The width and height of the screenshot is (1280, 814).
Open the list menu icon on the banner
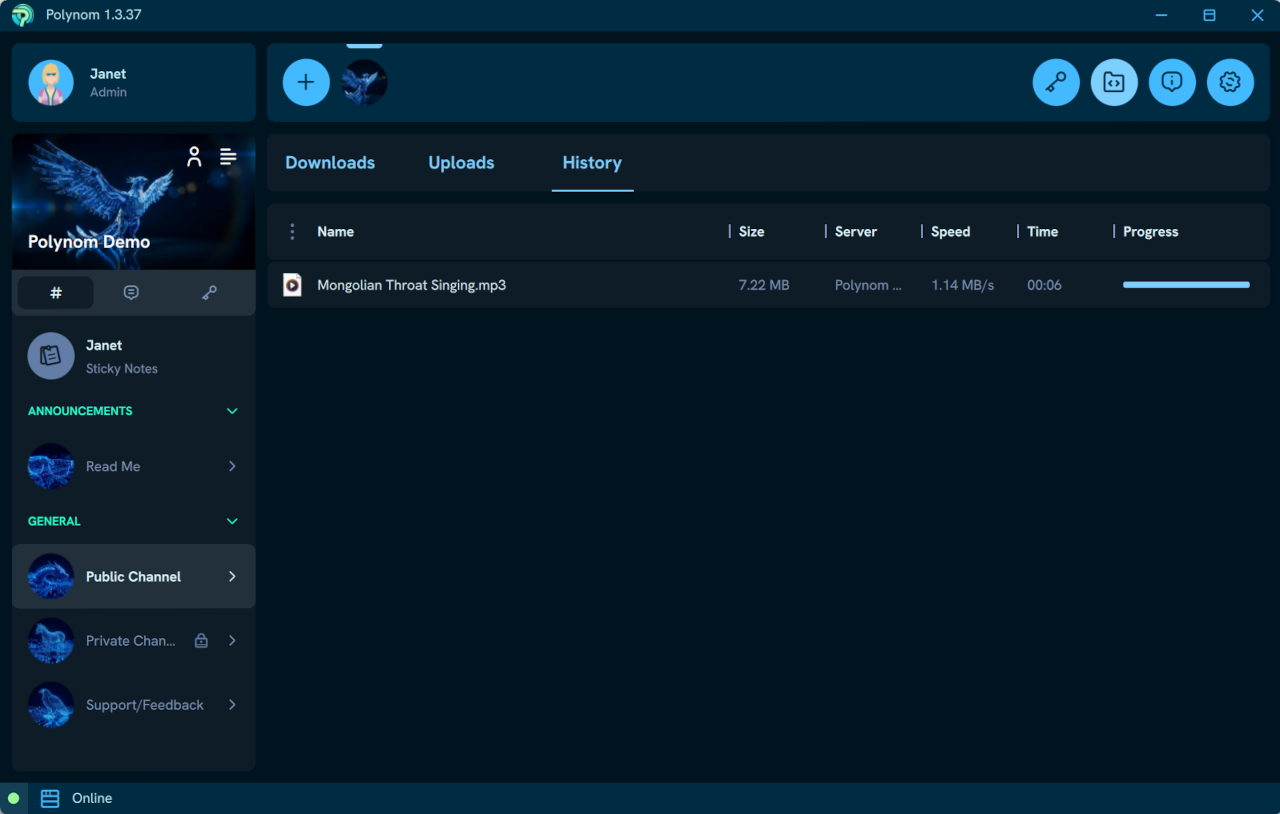pyautogui.click(x=228, y=156)
